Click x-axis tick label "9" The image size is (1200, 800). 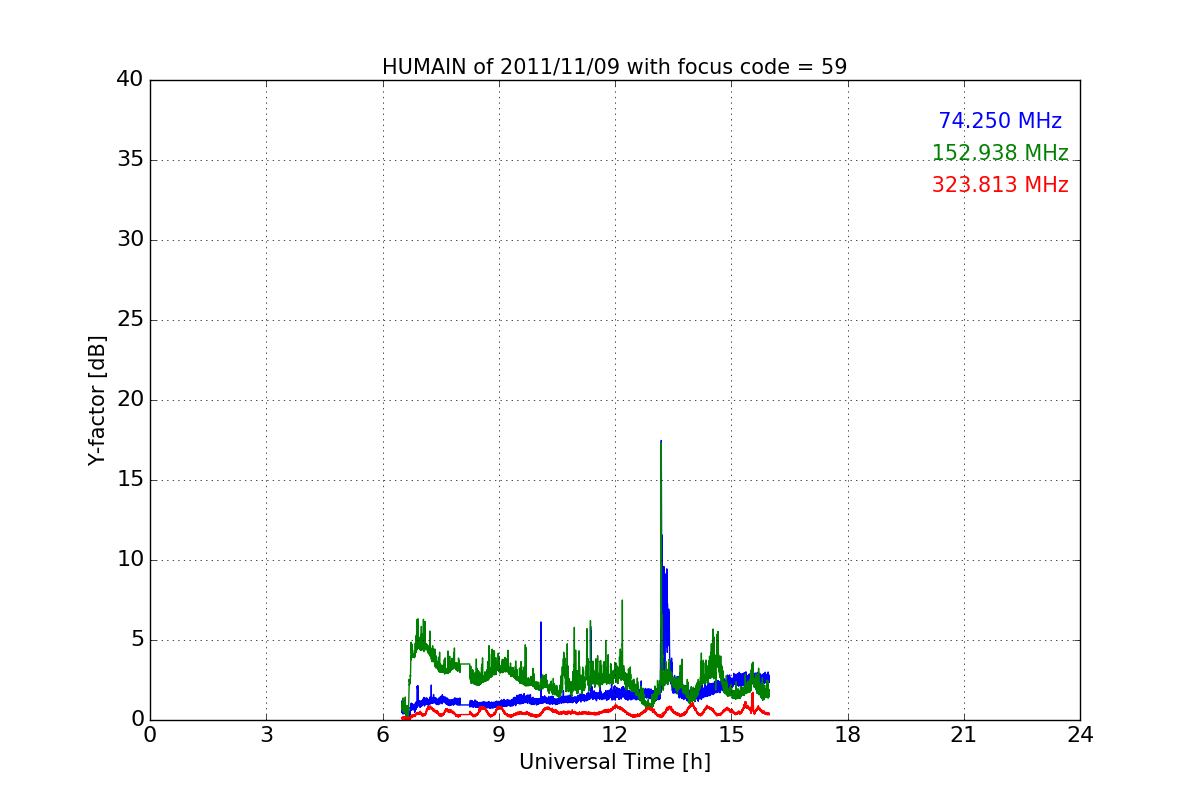(499, 735)
